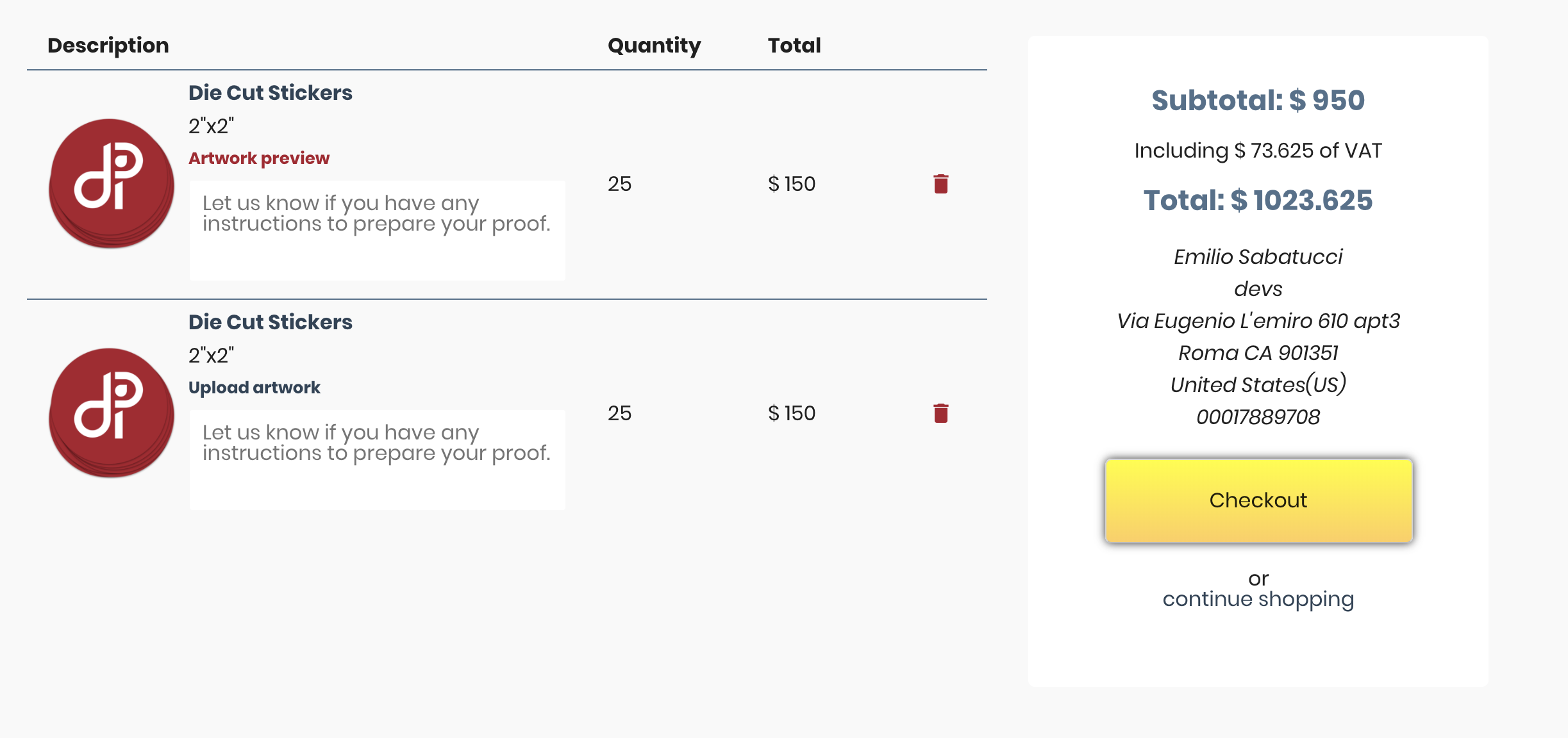
Task: Click the Total column header
Action: pos(794,45)
